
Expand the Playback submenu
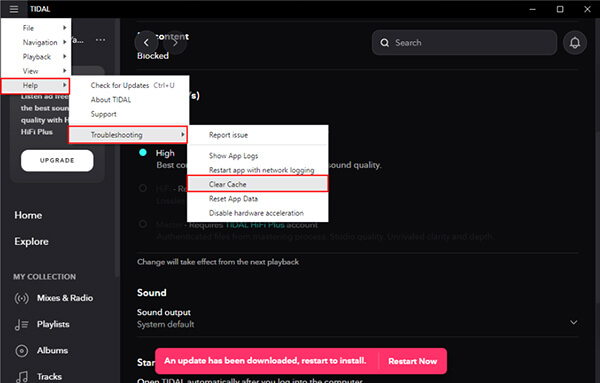click(x=36, y=57)
